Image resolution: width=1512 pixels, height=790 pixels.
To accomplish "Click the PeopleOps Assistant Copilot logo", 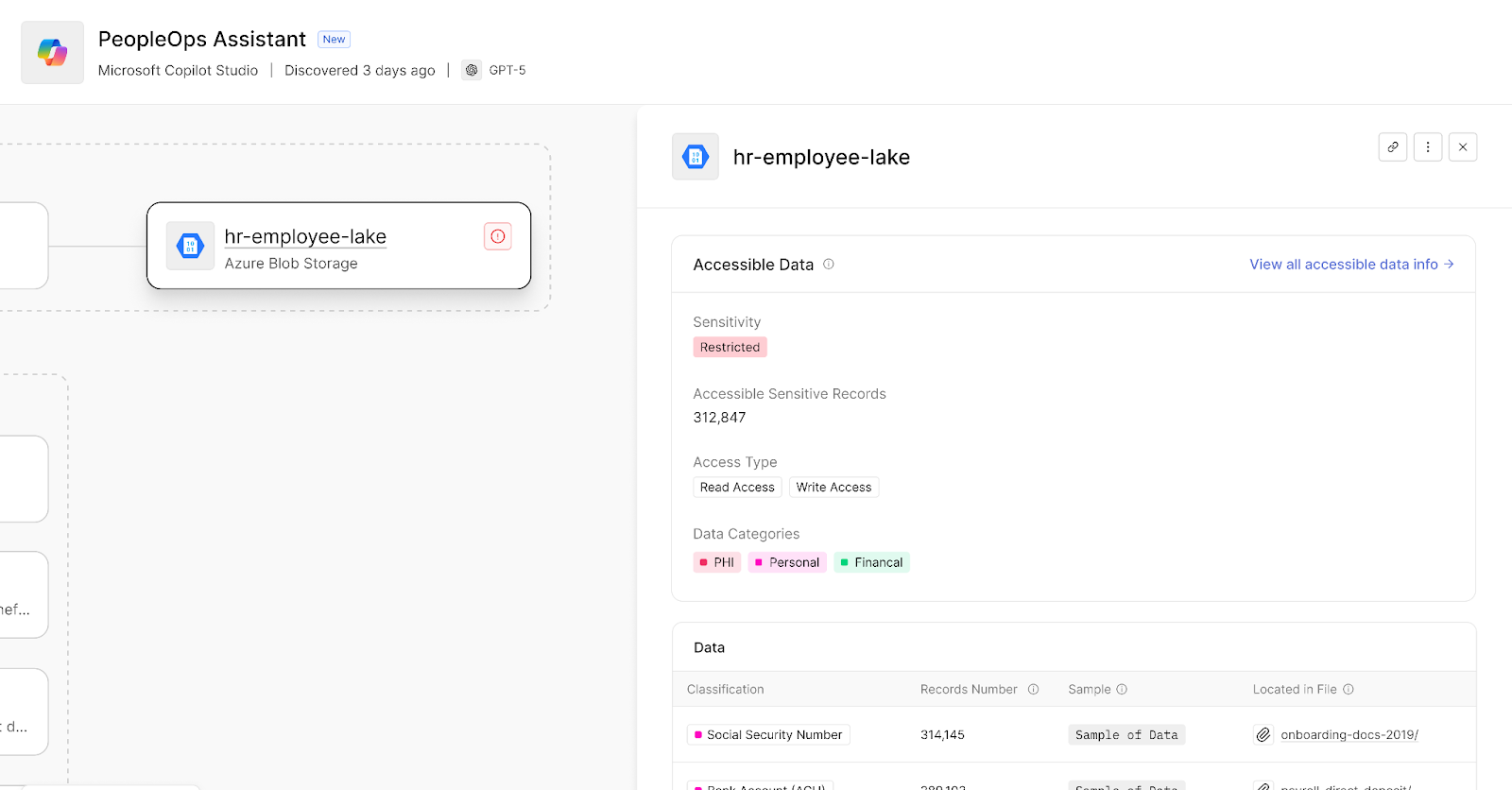I will [x=53, y=53].
